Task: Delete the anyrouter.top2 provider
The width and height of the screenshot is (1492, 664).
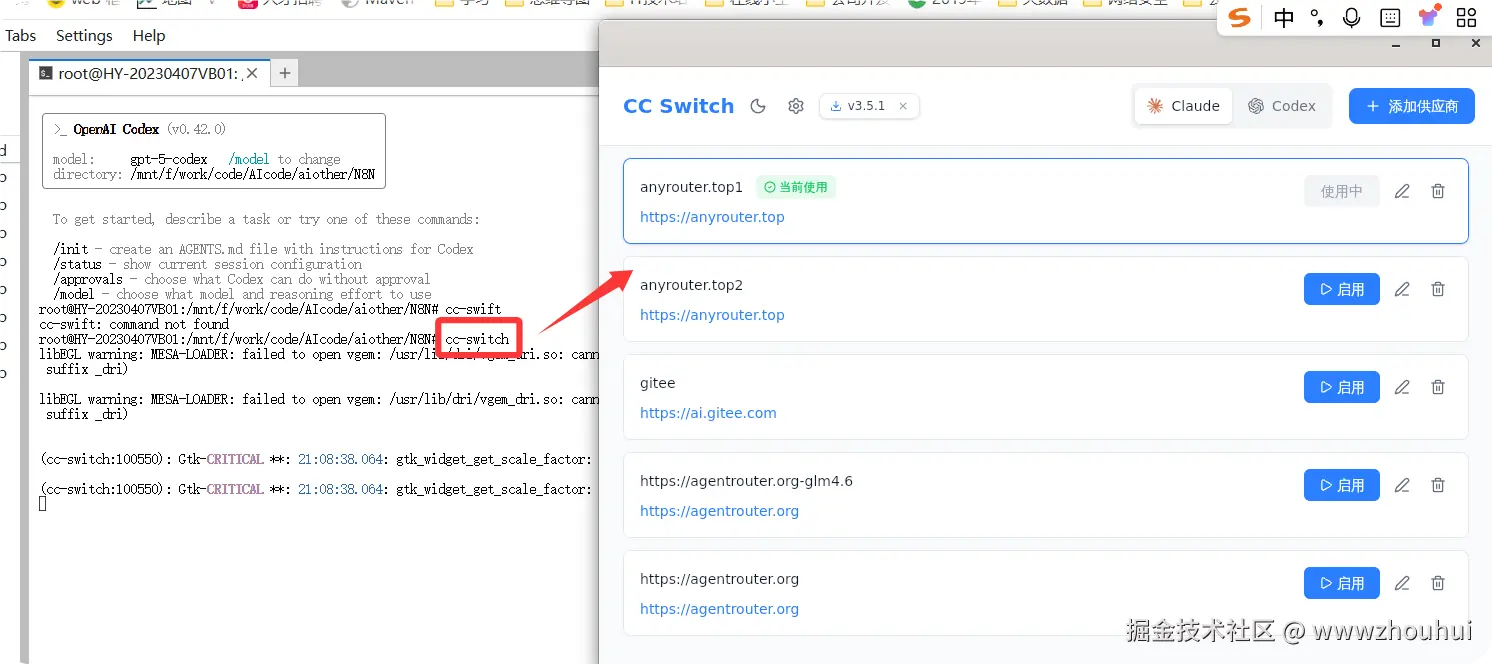Action: 1438,289
